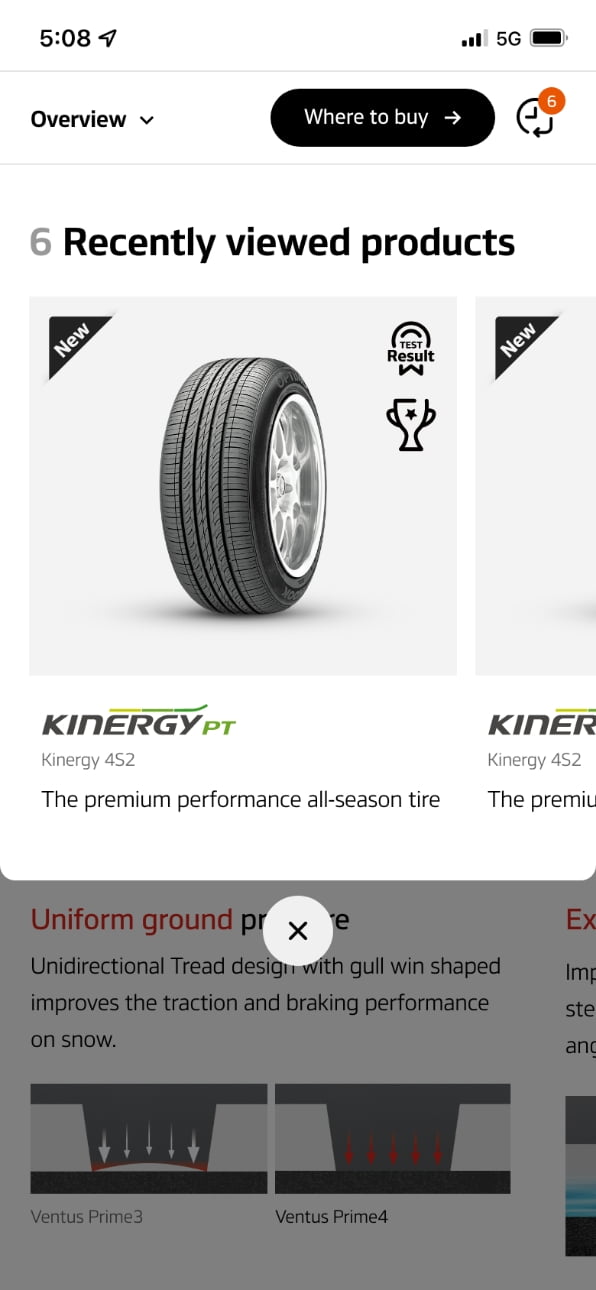The image size is (596, 1290).
Task: Tap the Kinergy PT brand logo
Action: point(139,721)
